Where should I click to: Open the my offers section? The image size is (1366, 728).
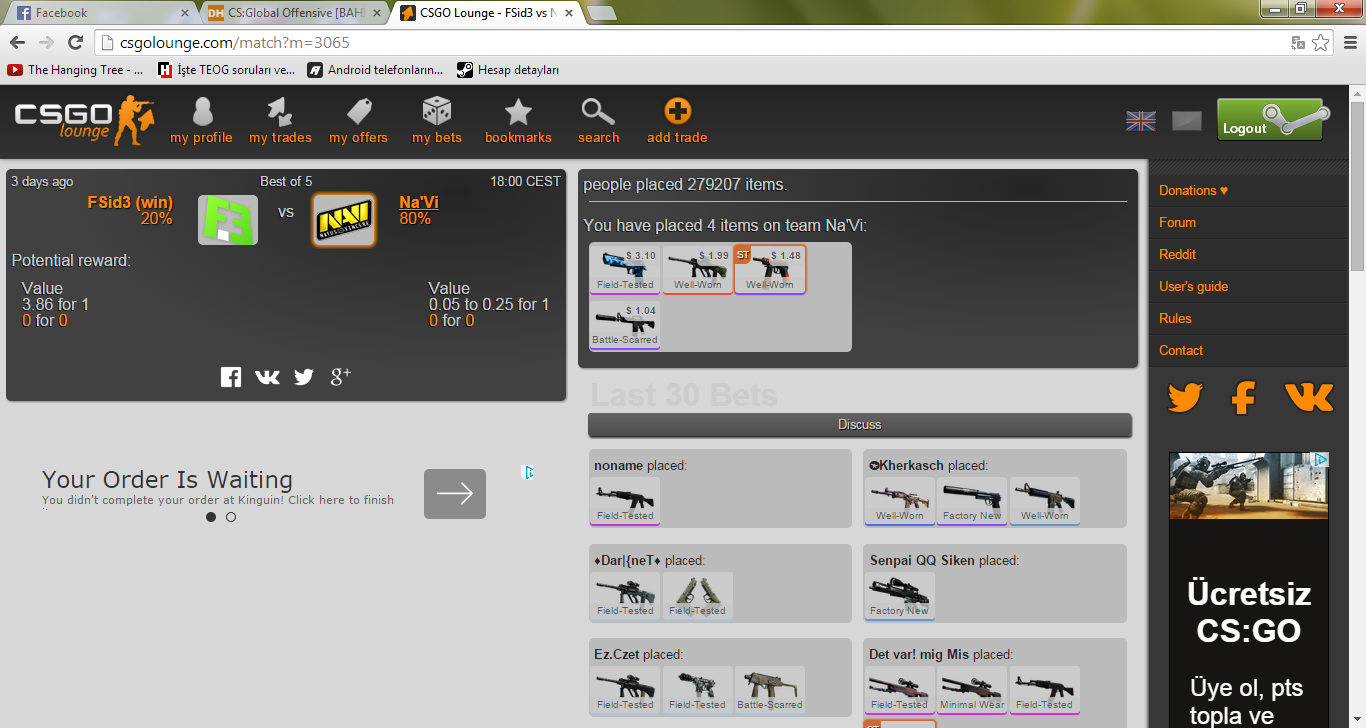[x=358, y=121]
